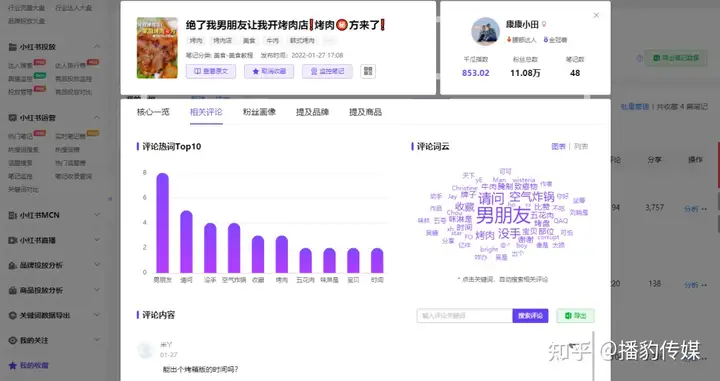Close the note detail popup with X
Viewport: 720px width, 381px height.
click(x=596, y=16)
